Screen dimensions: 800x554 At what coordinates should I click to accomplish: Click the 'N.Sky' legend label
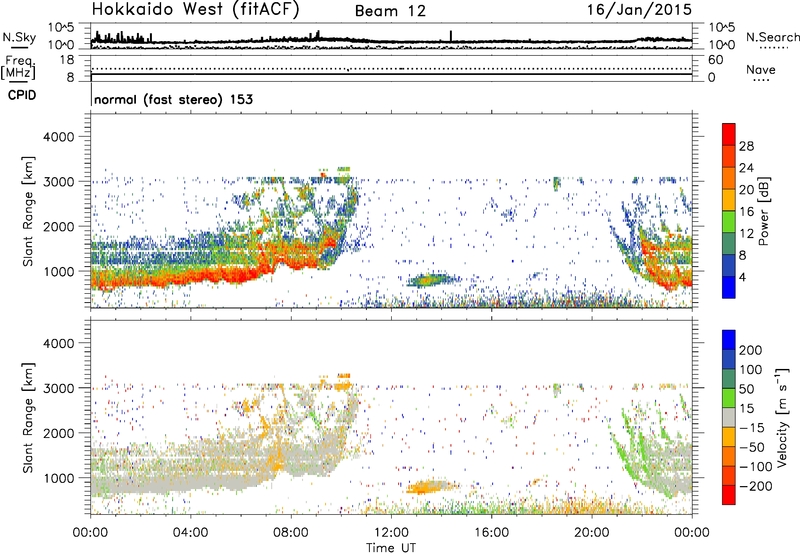point(19,37)
